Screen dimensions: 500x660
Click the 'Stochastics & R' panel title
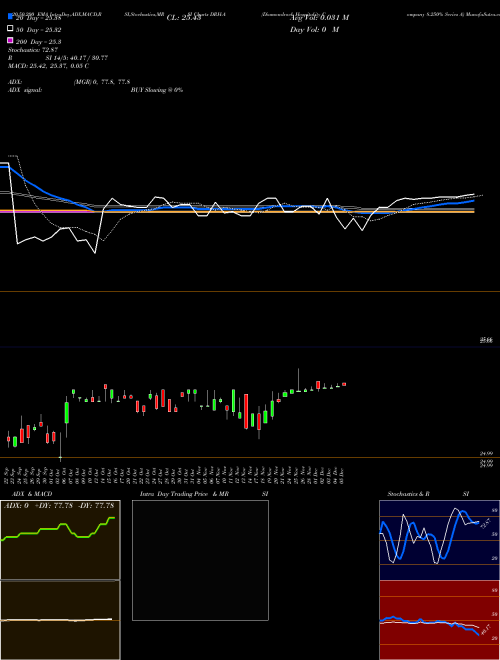[408, 494]
